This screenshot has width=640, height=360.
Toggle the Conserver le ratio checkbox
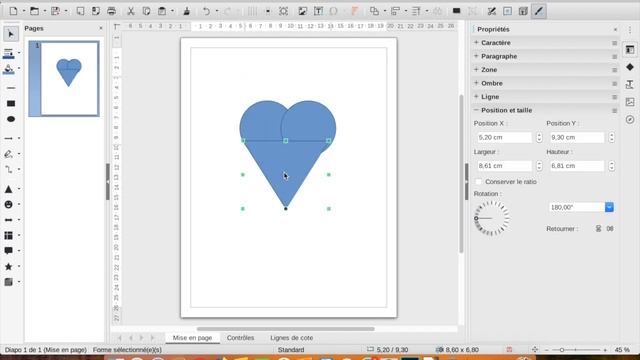click(x=478, y=182)
